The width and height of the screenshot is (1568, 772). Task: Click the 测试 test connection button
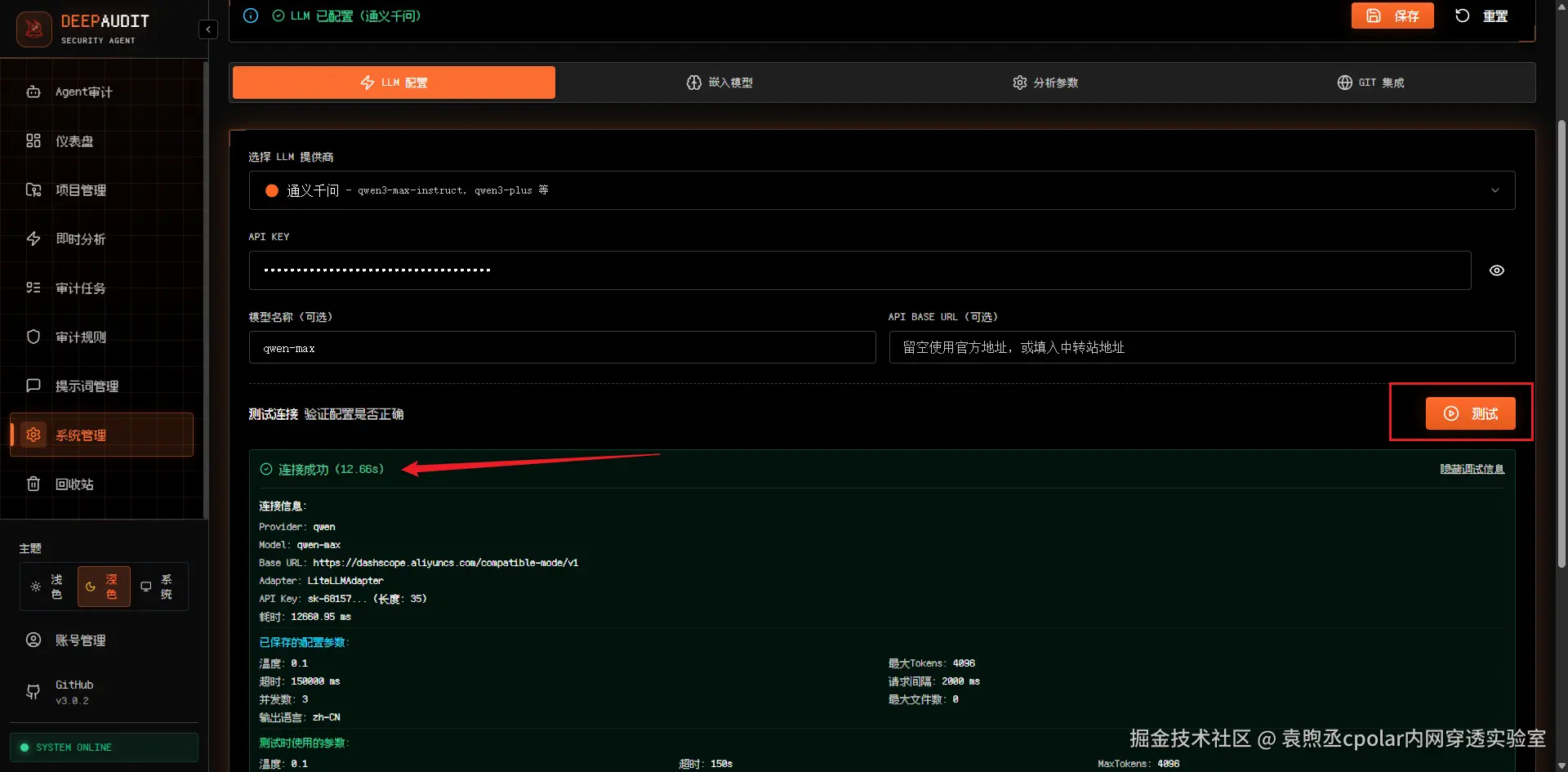[x=1470, y=413]
